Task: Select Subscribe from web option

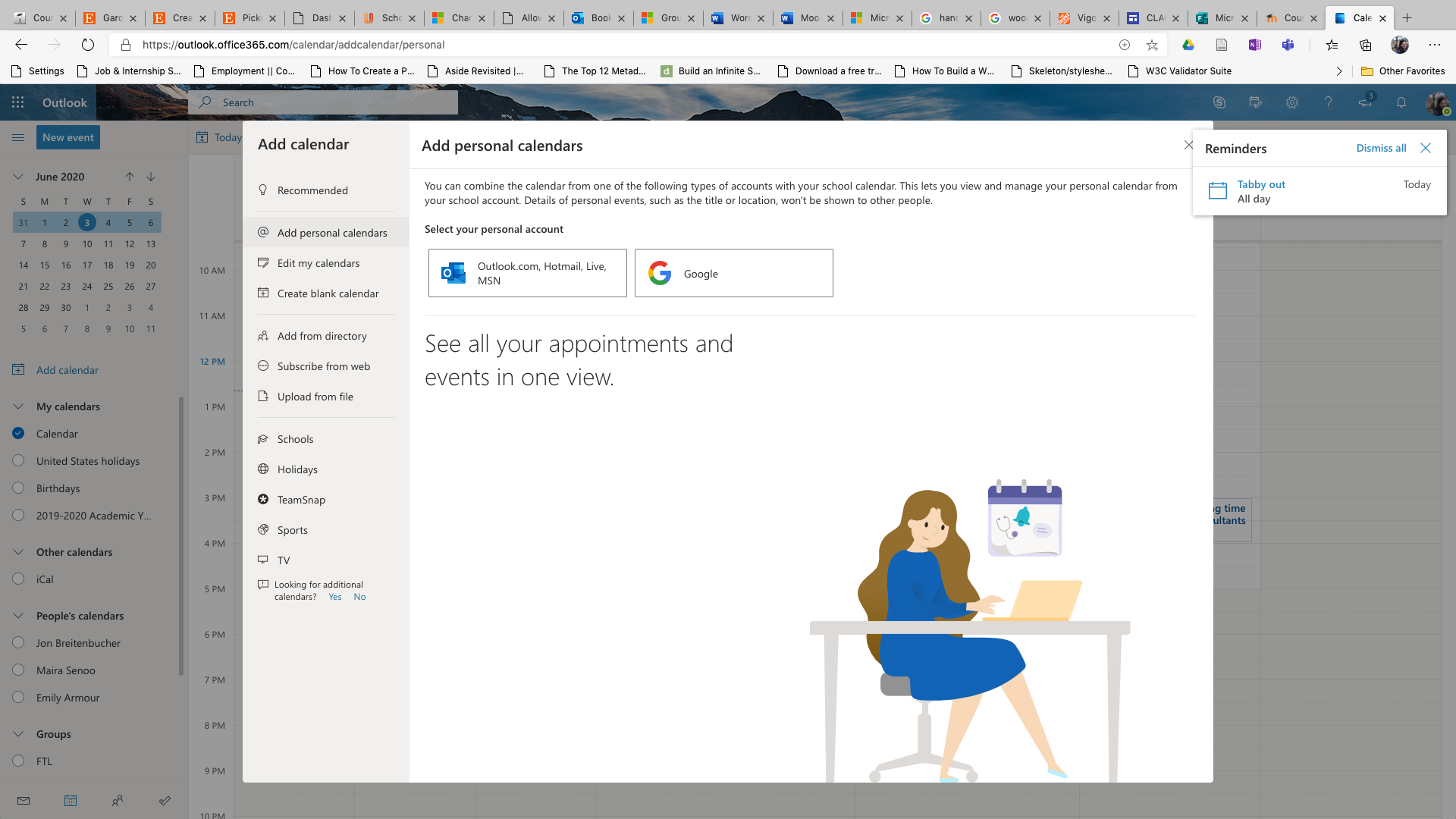Action: coord(323,366)
